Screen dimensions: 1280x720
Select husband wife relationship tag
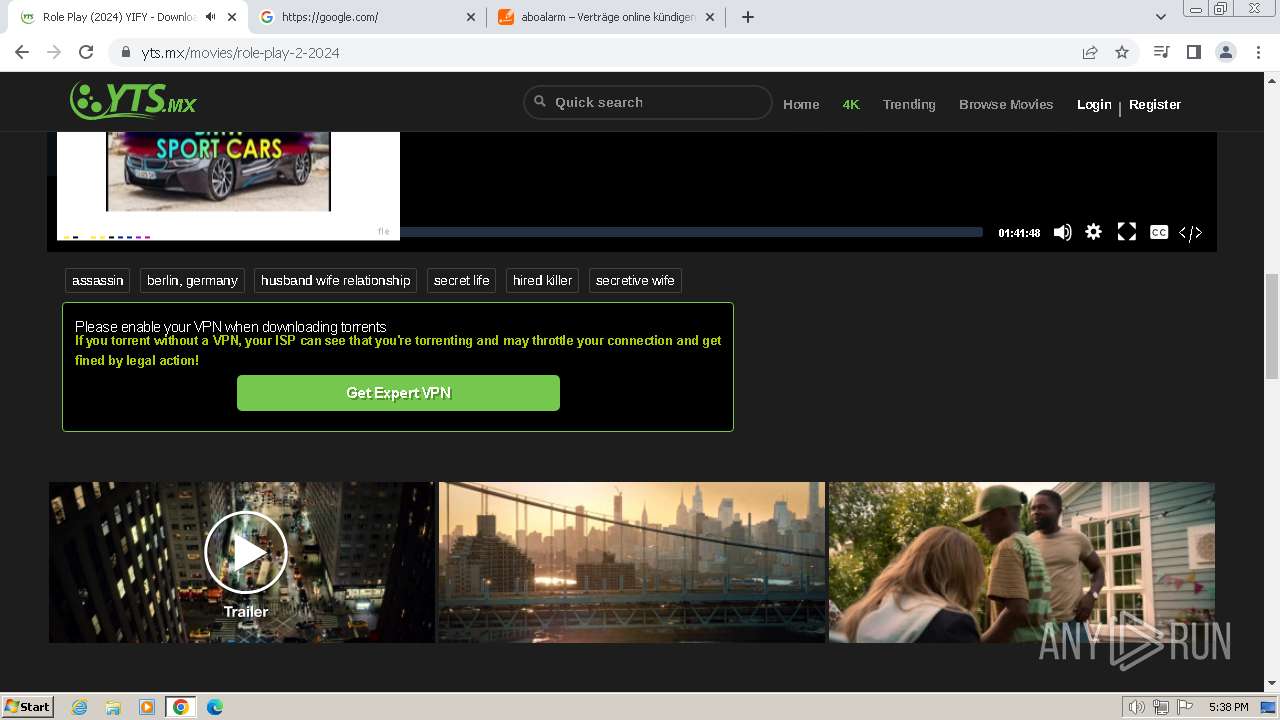(x=336, y=281)
